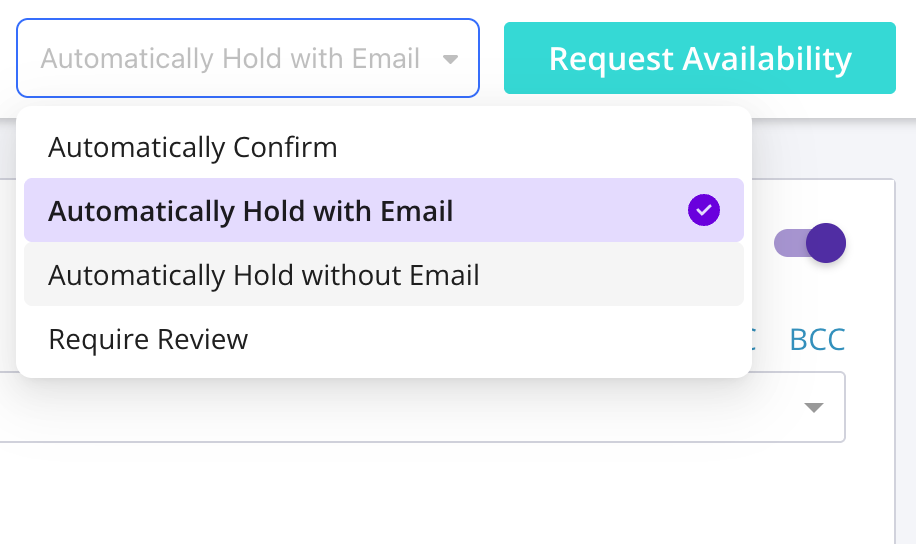
Task: Click the gray arrow icon in the lower field
Action: (x=814, y=407)
